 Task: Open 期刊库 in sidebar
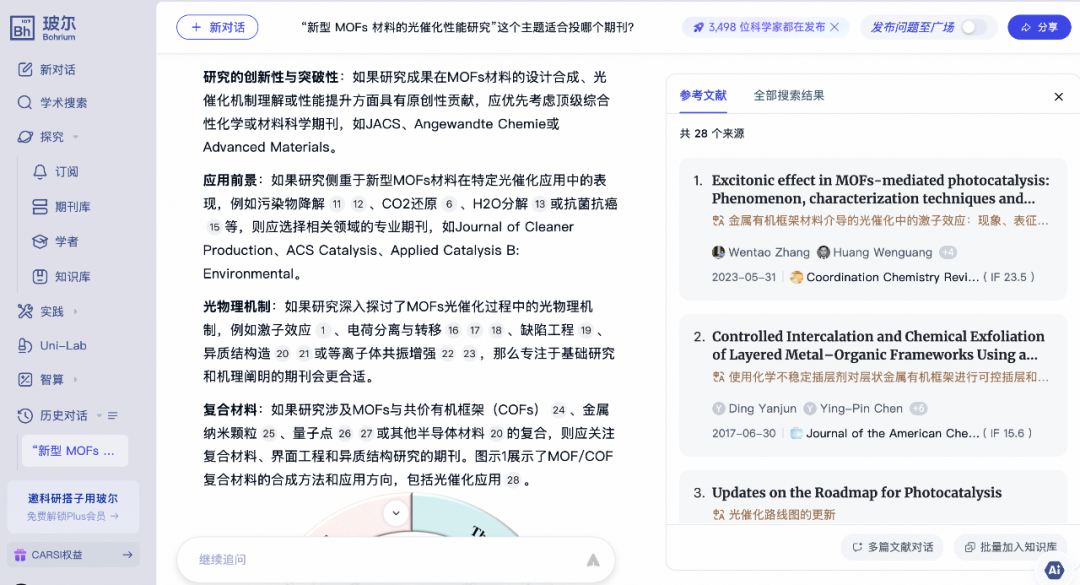click(61, 207)
